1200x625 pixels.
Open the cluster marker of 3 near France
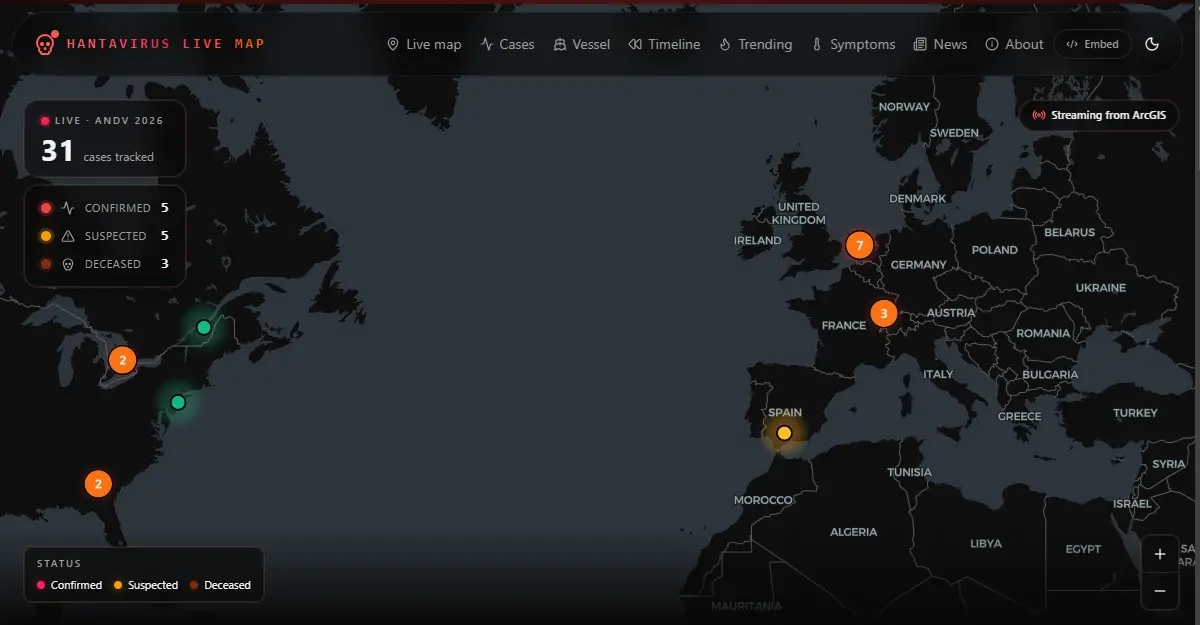point(883,313)
